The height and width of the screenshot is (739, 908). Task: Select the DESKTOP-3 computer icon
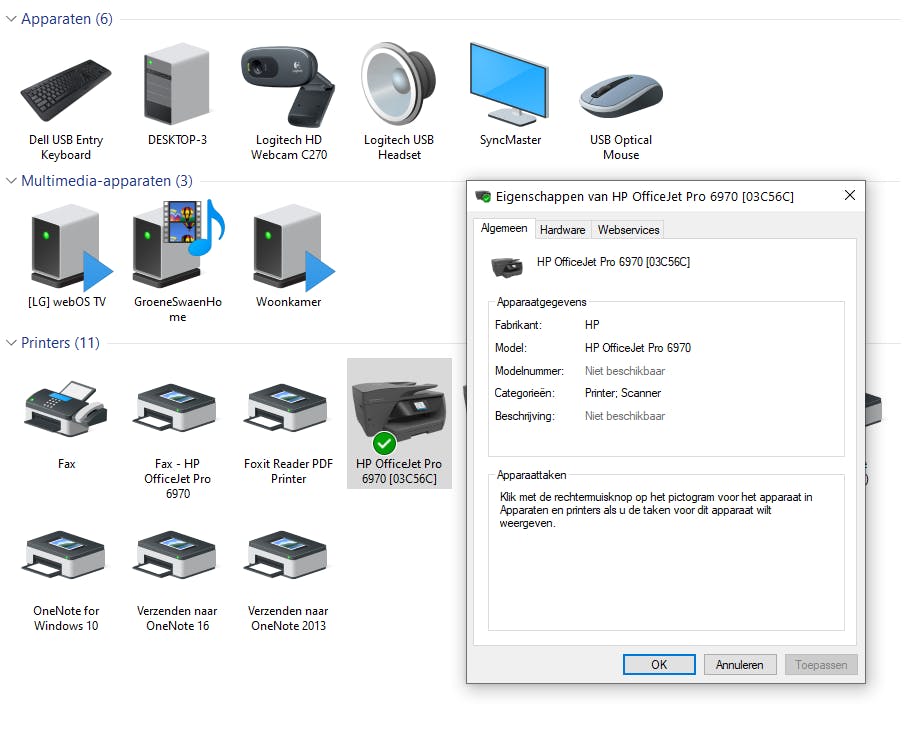(x=177, y=83)
